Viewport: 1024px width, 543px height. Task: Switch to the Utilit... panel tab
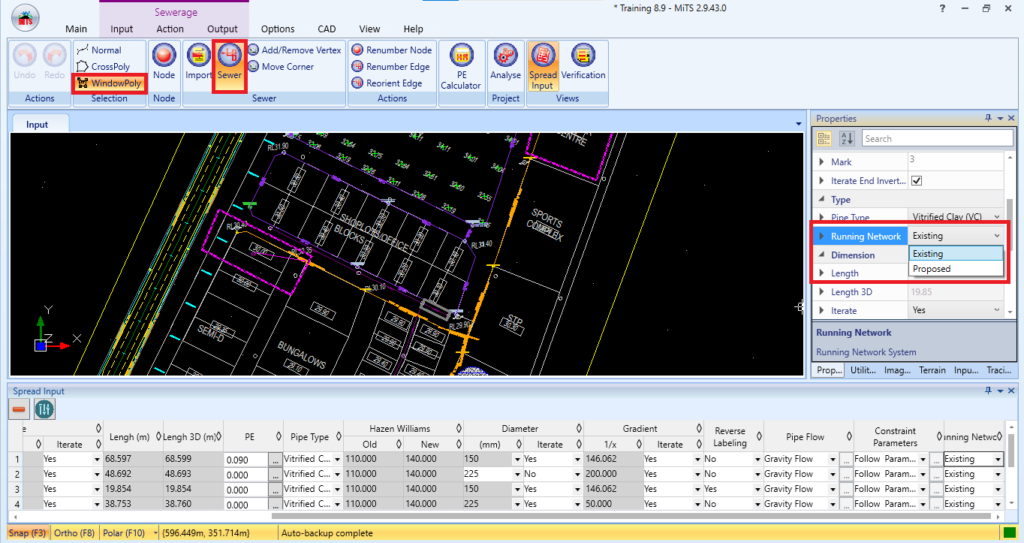[863, 370]
